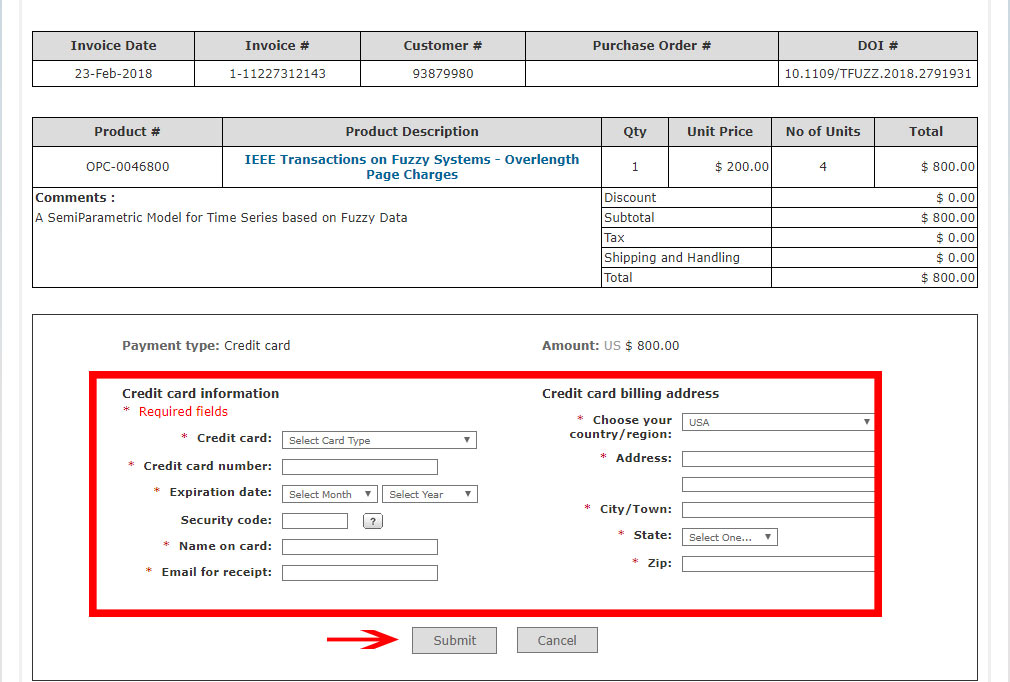
Task: Focus the Credit card number field
Action: (359, 467)
